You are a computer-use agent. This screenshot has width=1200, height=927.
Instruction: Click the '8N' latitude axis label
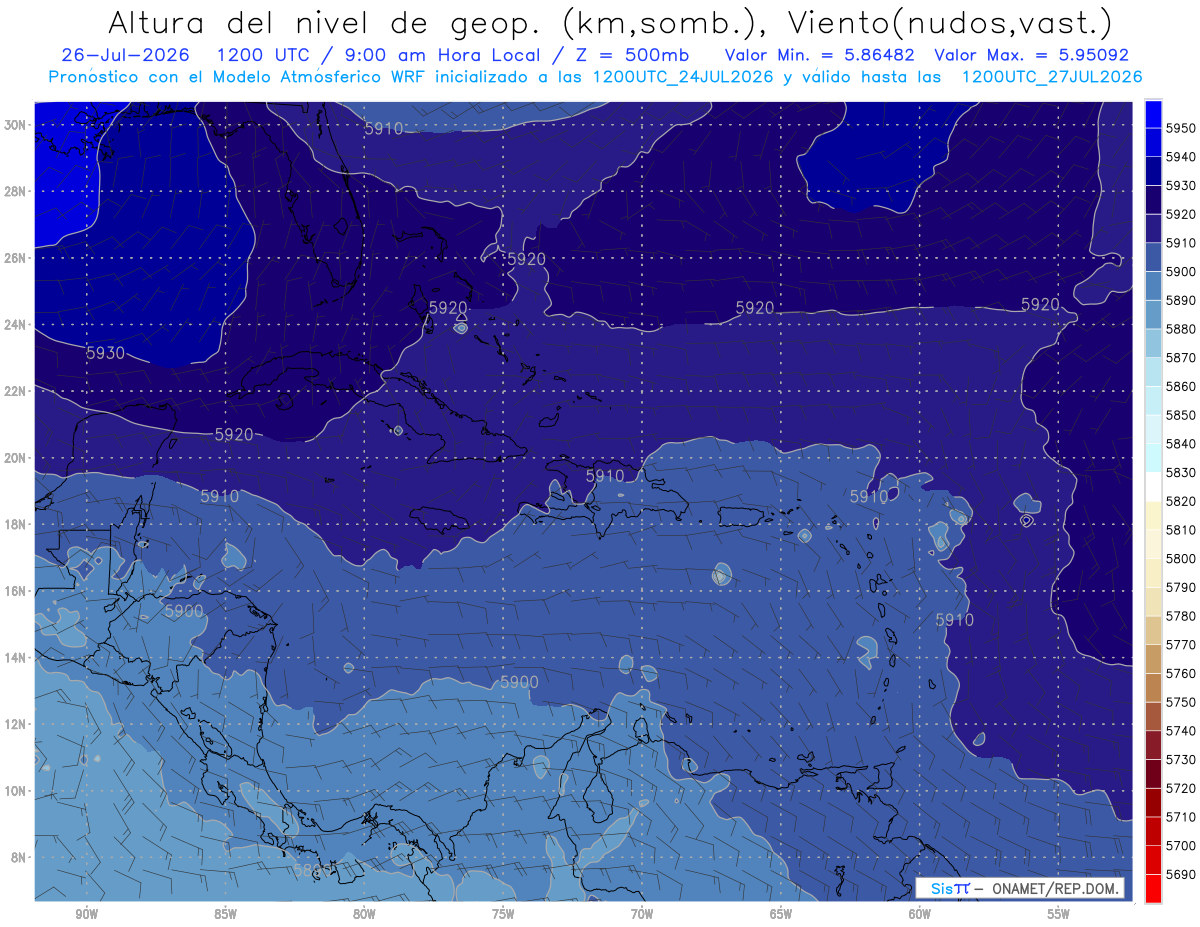(x=19, y=858)
